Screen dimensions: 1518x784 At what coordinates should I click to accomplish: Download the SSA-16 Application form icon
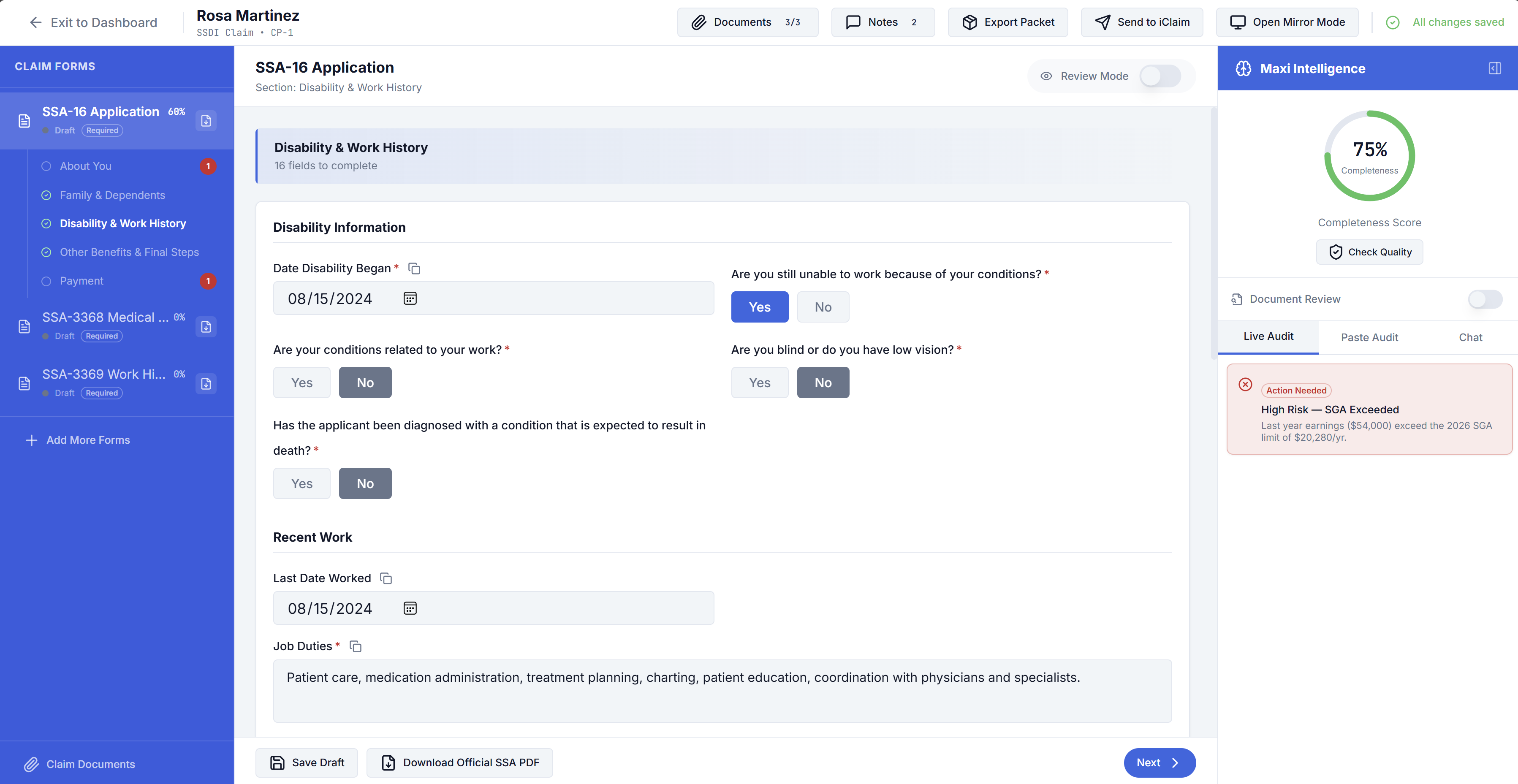point(205,121)
